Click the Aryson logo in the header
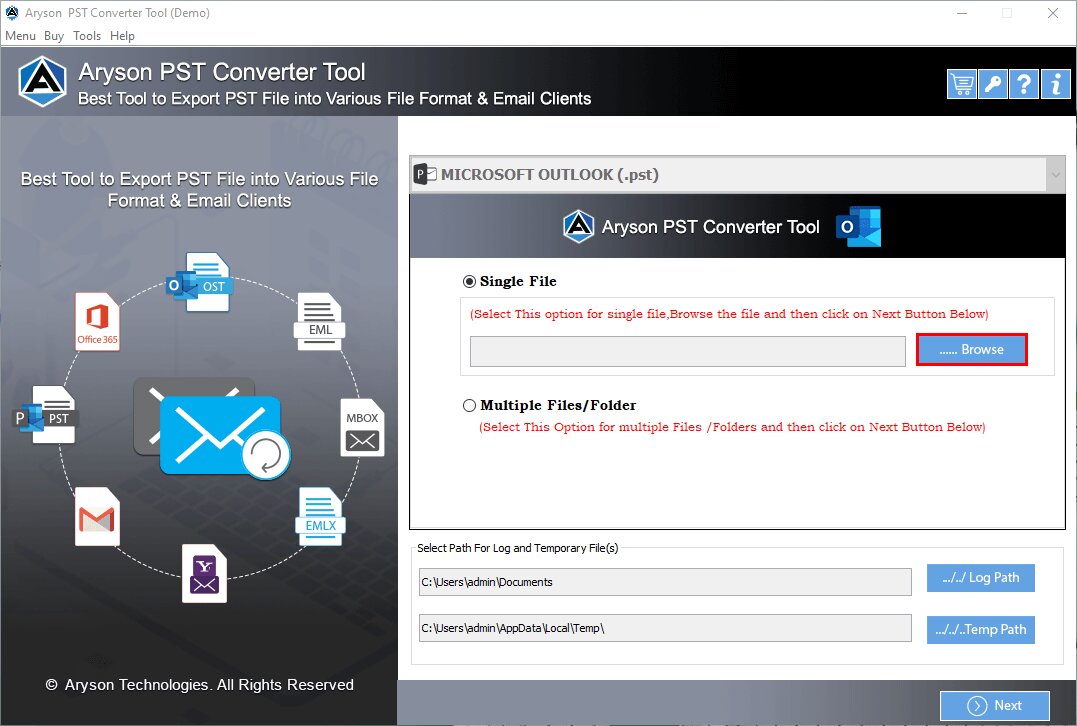1077x726 pixels. [43, 81]
